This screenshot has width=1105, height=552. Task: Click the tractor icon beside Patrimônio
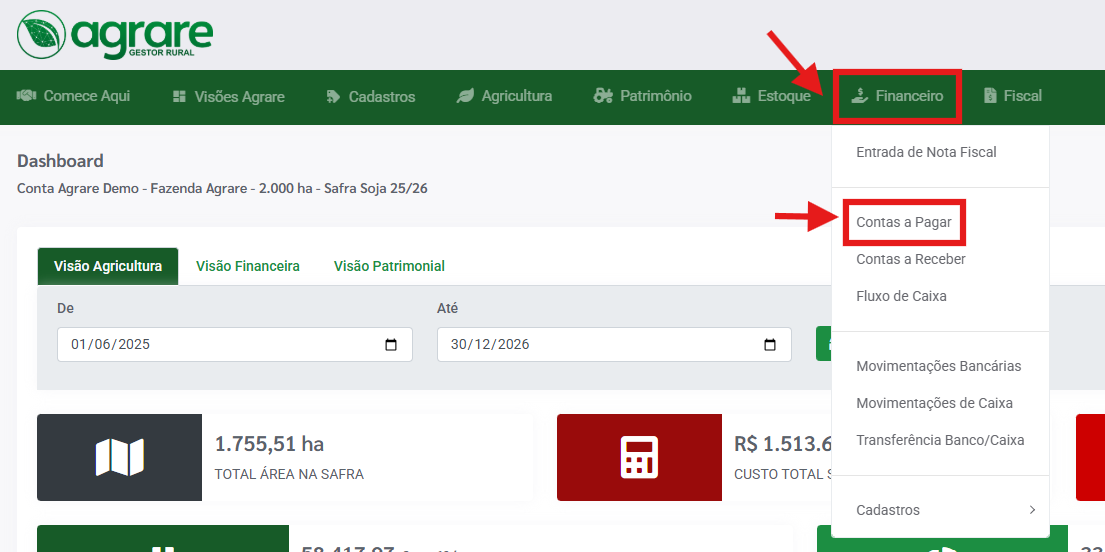click(x=603, y=96)
